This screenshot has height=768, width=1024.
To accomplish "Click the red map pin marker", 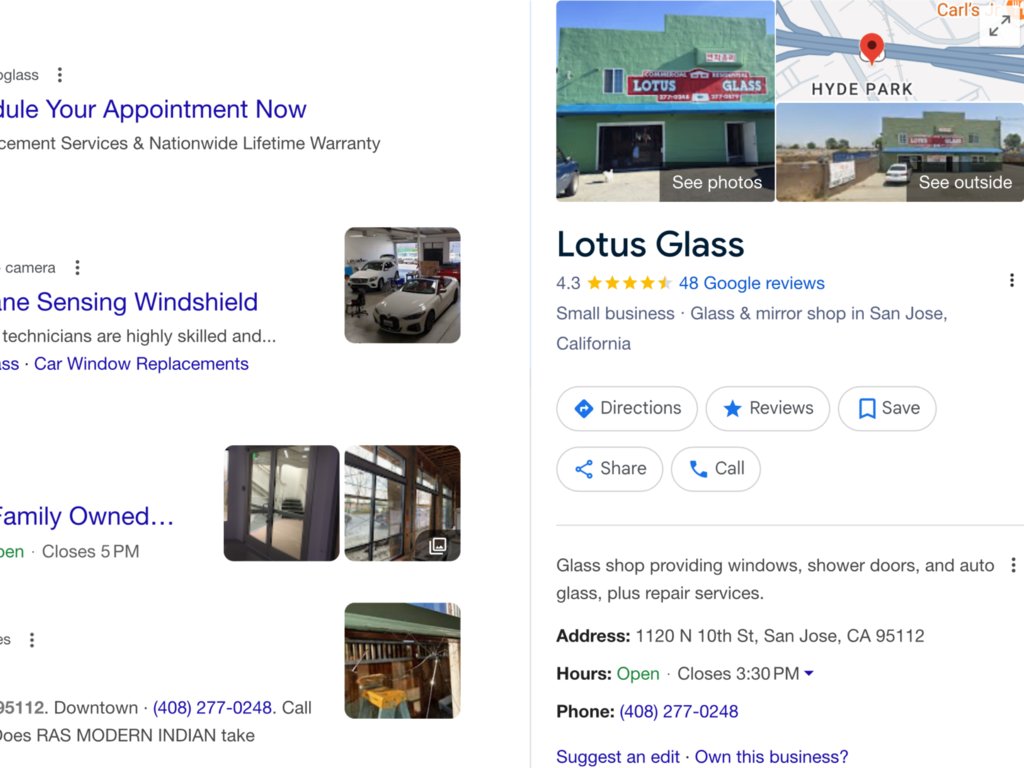I will pyautogui.click(x=871, y=47).
